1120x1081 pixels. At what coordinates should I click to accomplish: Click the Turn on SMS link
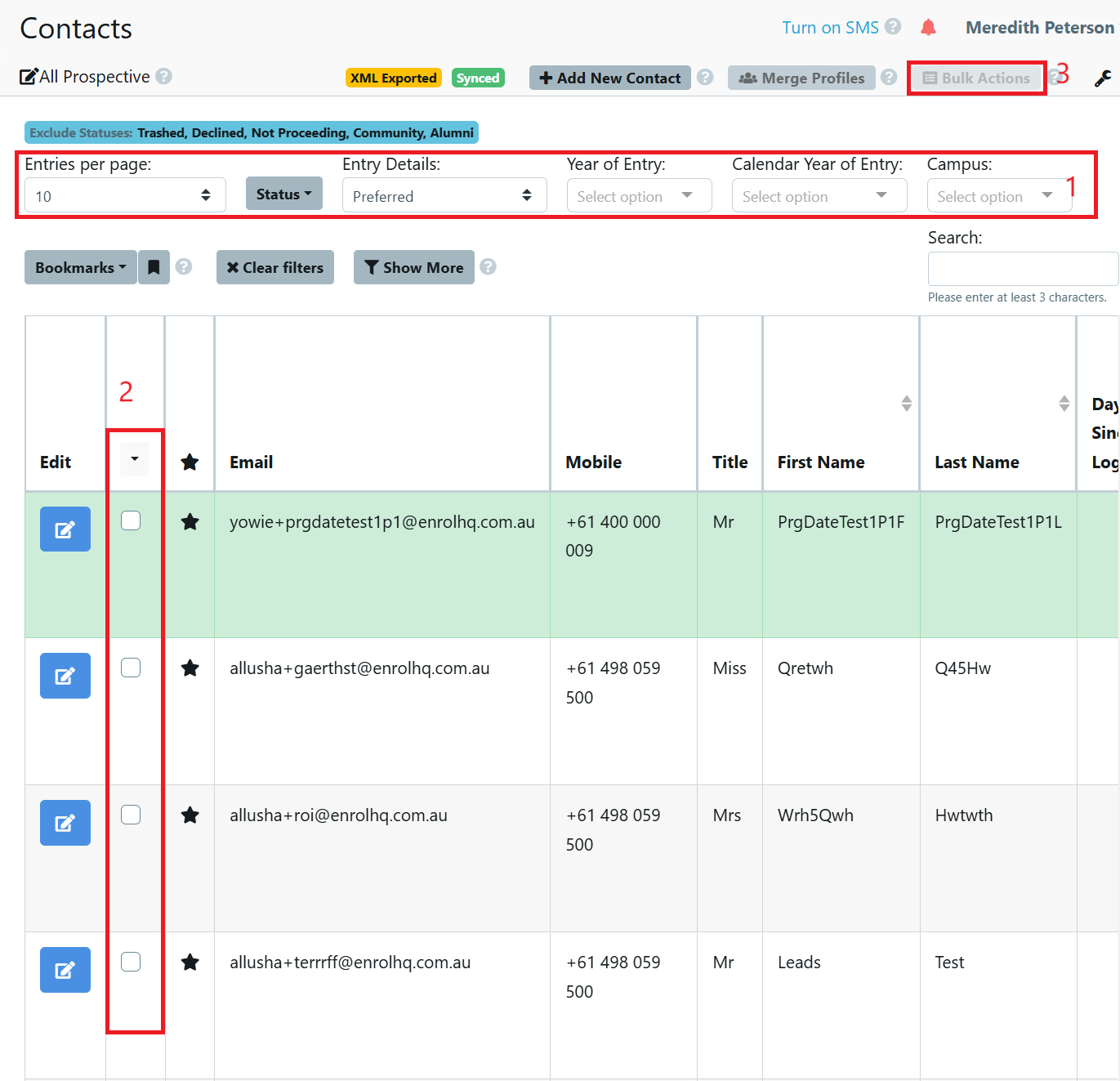point(830,27)
